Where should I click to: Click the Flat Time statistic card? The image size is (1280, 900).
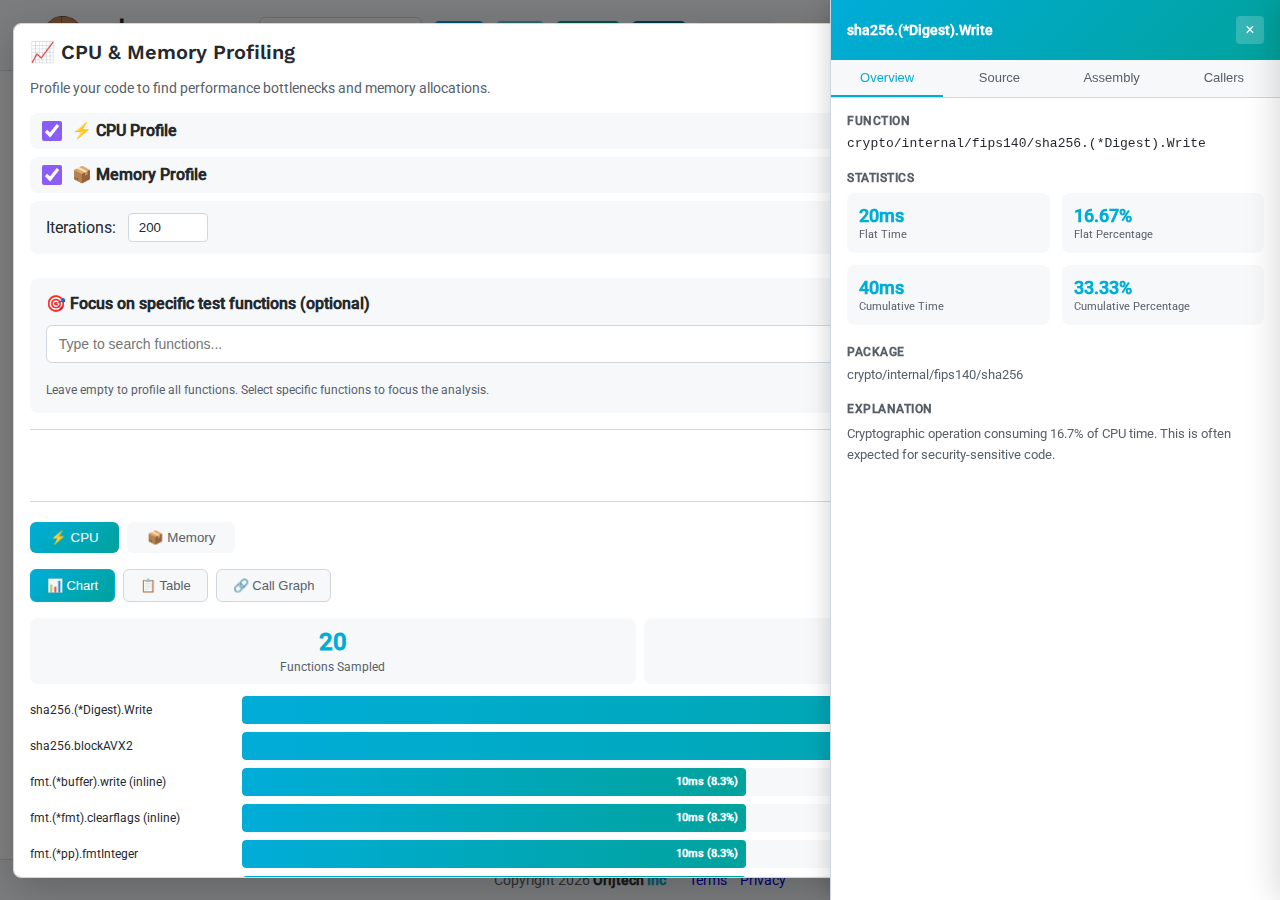pos(948,223)
